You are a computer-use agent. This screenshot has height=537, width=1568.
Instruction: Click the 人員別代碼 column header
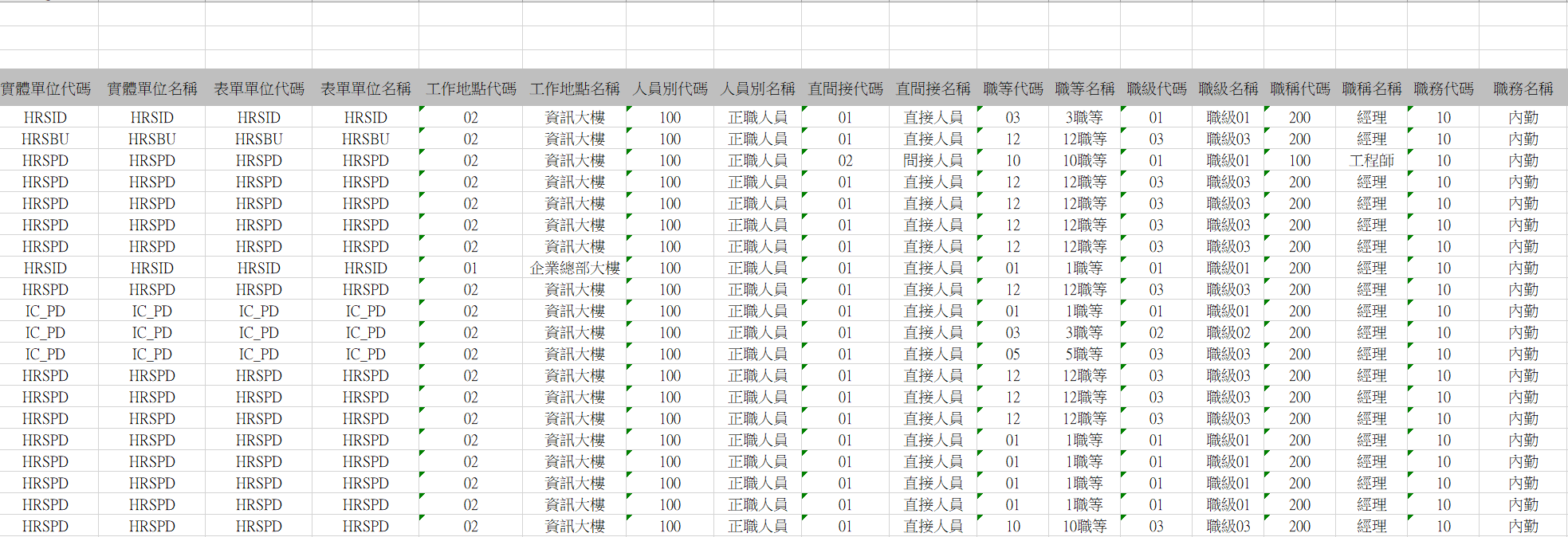(670, 88)
